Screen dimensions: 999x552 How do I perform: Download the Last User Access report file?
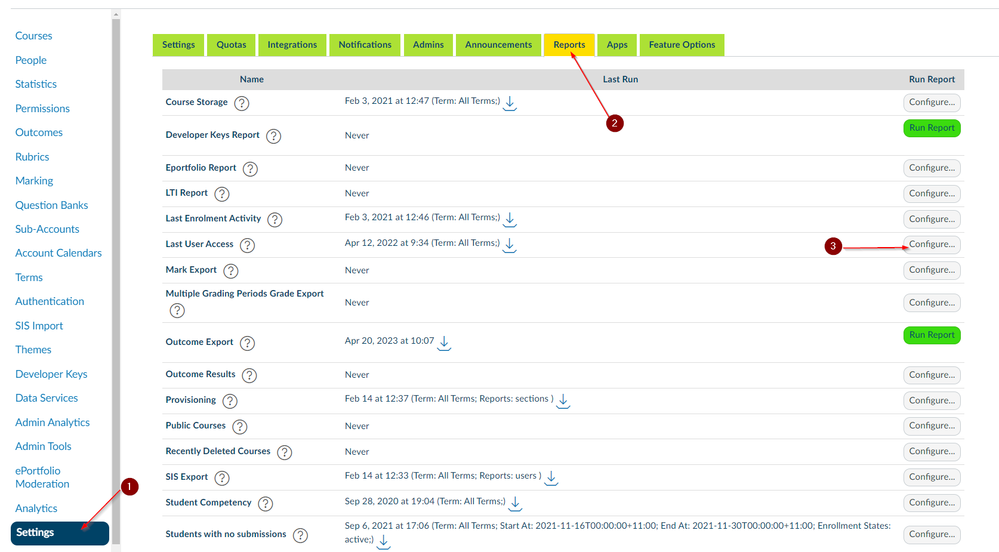tap(509, 244)
